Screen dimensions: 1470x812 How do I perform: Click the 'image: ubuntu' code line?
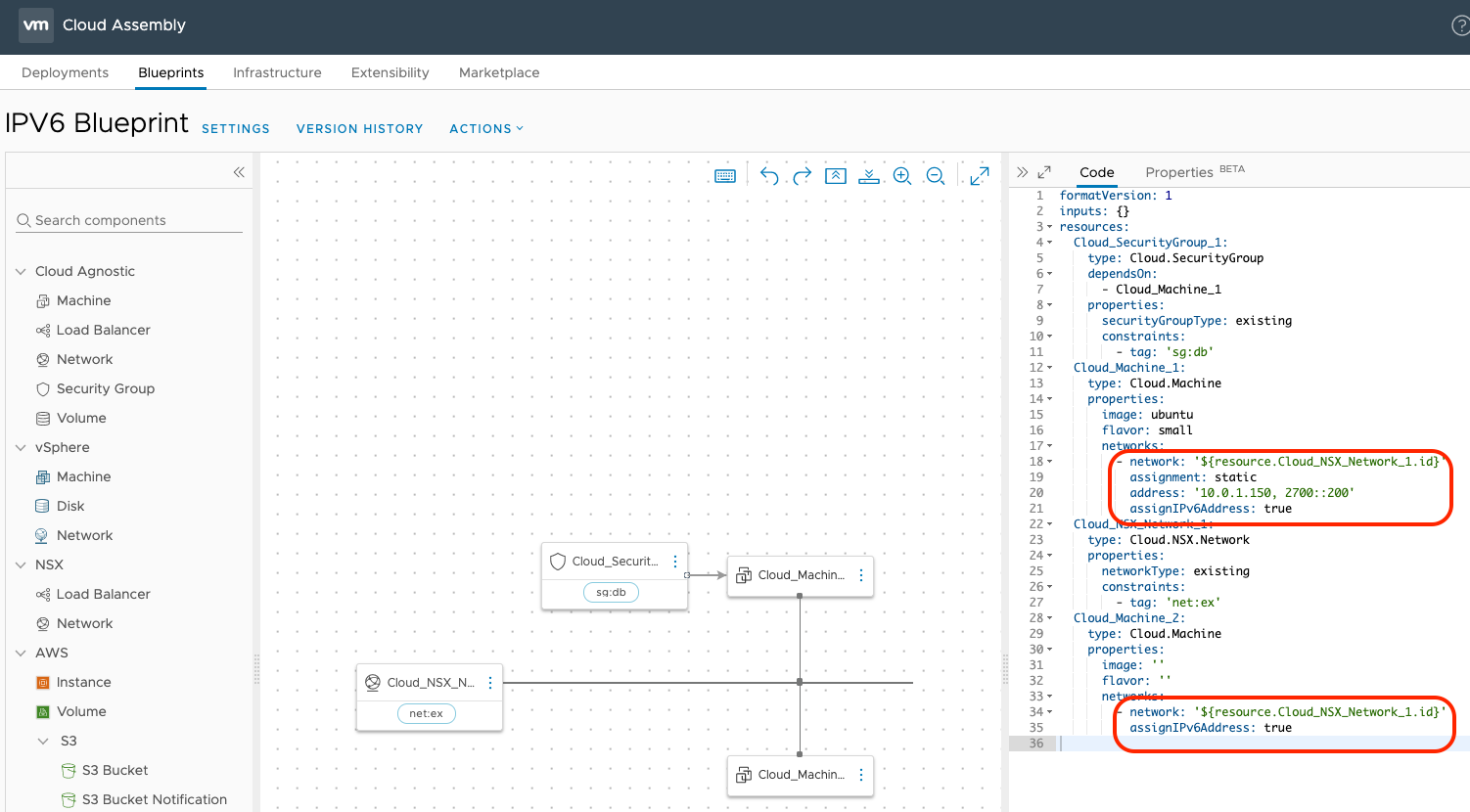(x=1147, y=415)
